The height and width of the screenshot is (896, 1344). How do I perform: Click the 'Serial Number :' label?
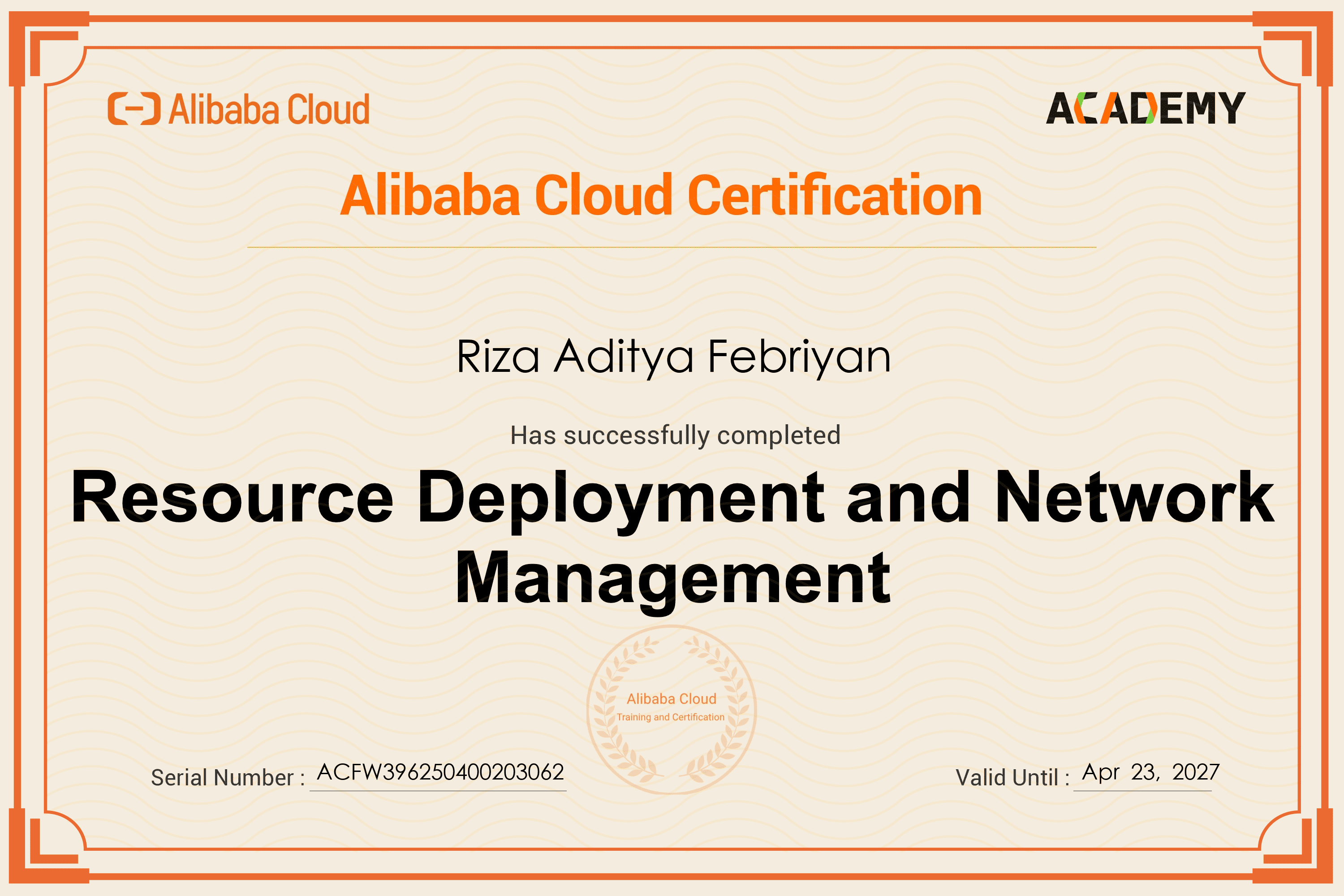228,778
